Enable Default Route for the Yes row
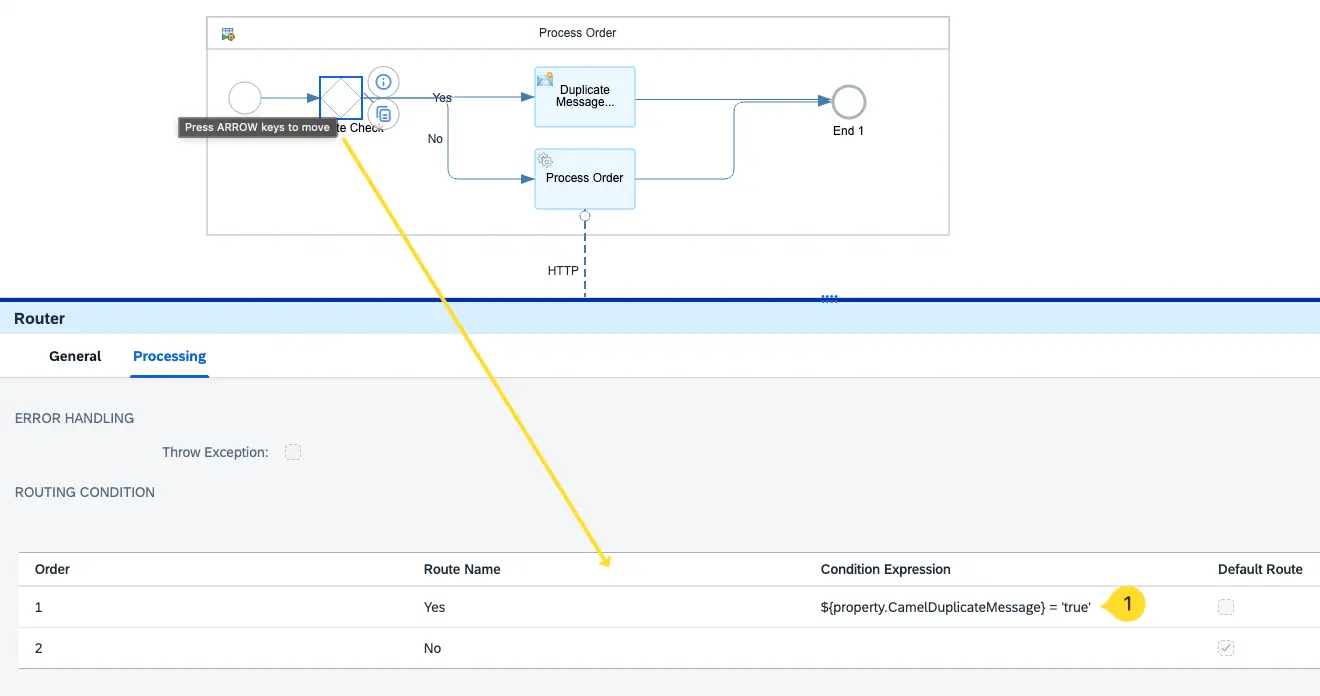1320x696 pixels. [x=1226, y=607]
